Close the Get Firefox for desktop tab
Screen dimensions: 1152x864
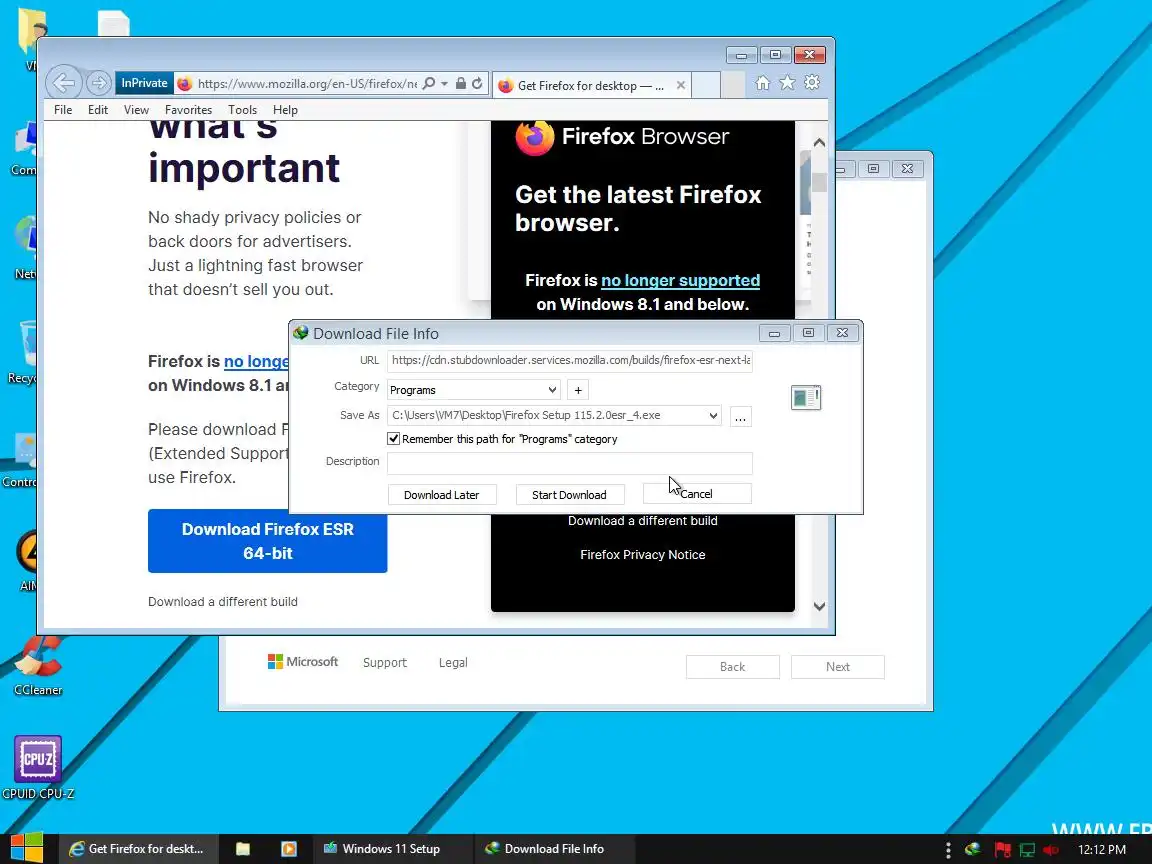tap(681, 85)
